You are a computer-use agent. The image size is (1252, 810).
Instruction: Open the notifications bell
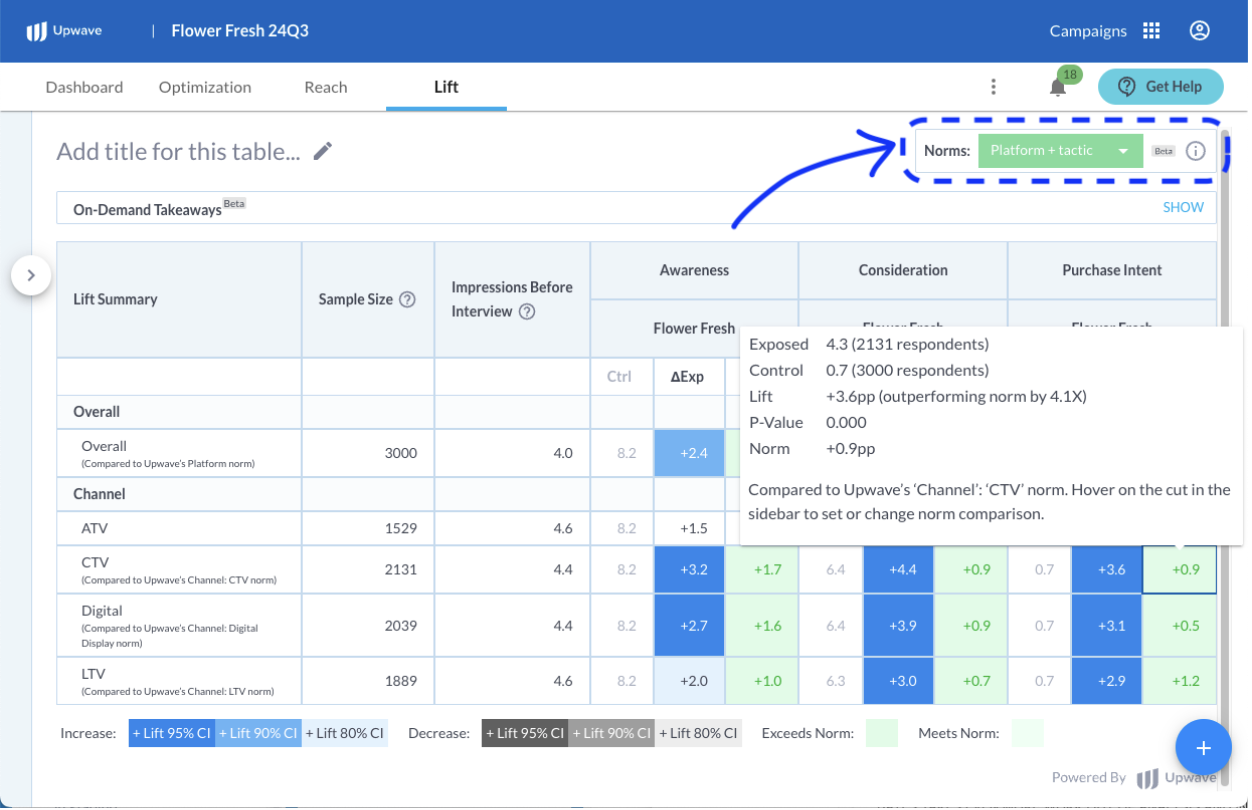click(1057, 88)
